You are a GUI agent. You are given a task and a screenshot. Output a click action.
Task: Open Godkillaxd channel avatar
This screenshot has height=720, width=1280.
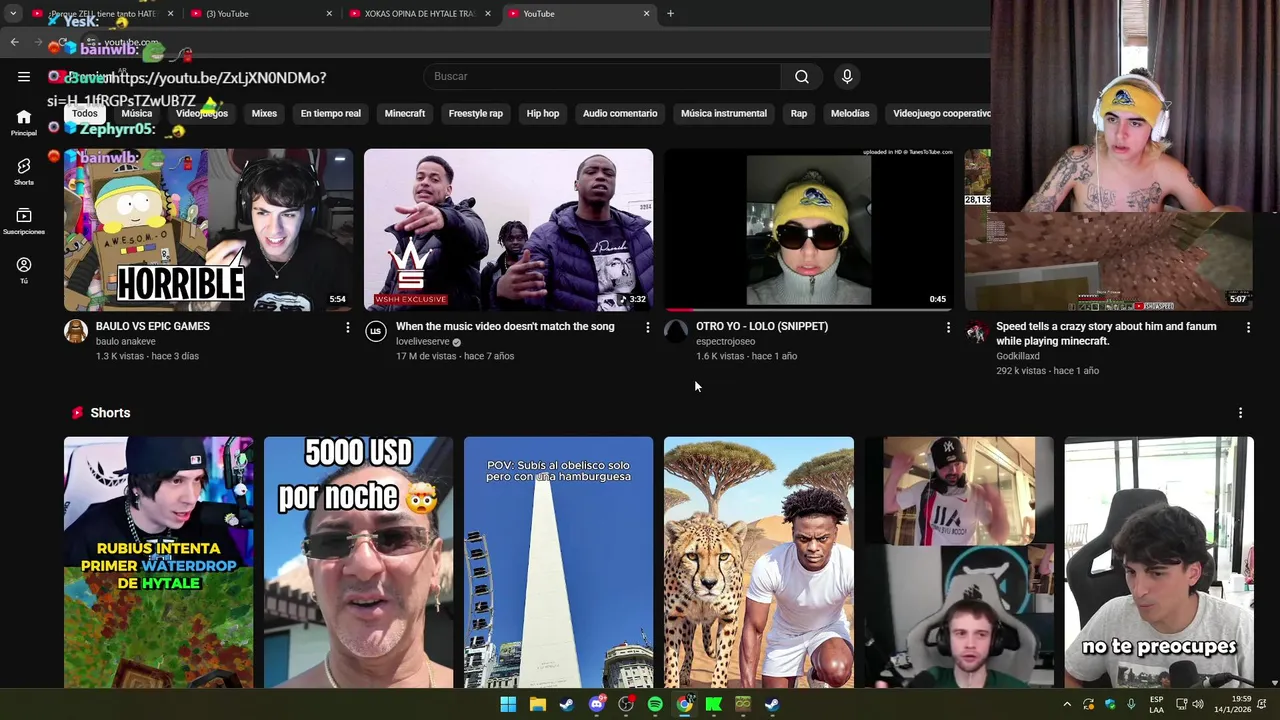(976, 332)
